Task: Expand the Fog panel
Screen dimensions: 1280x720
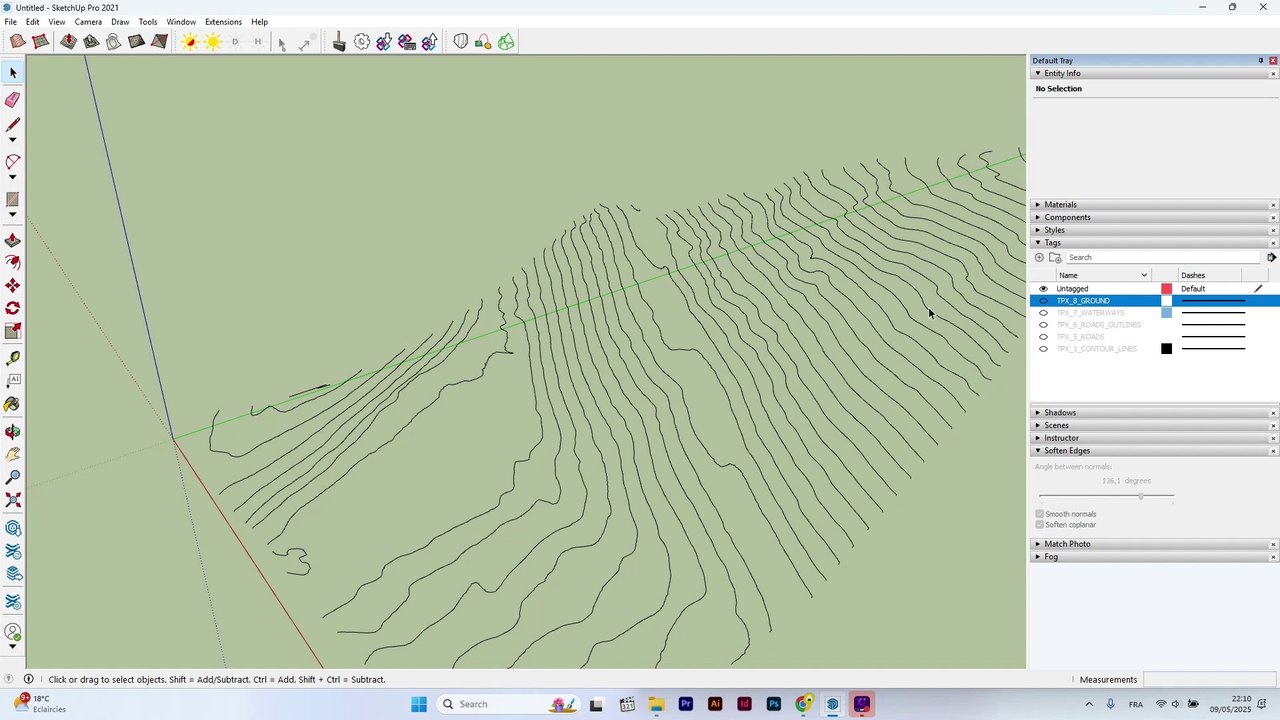Action: click(x=1038, y=557)
